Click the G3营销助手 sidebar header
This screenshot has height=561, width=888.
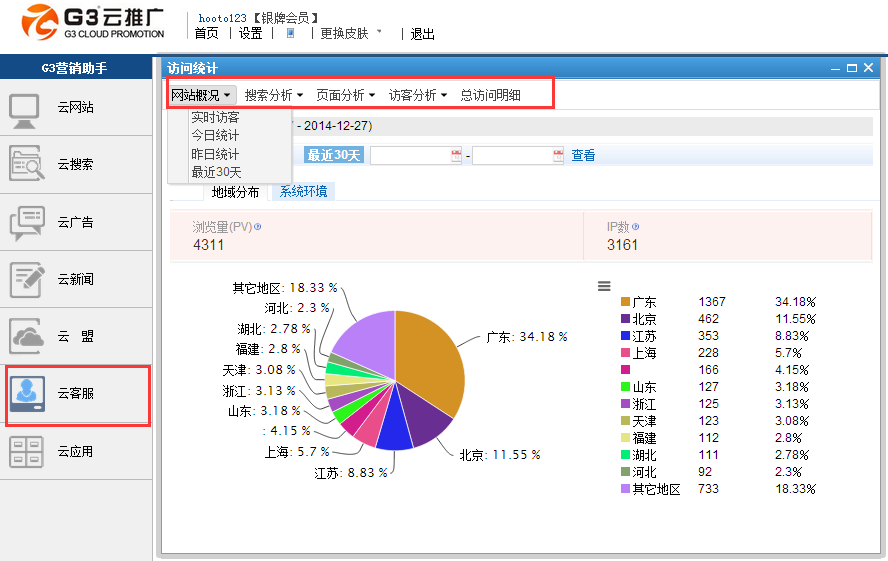tap(76, 68)
